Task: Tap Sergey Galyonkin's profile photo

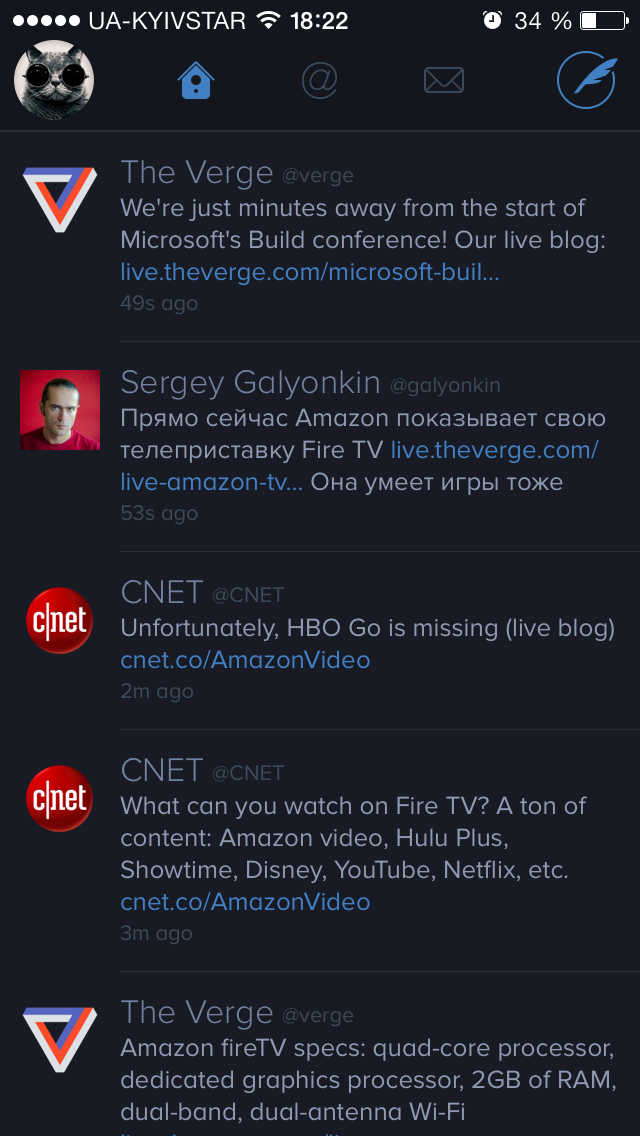Action: [x=60, y=410]
